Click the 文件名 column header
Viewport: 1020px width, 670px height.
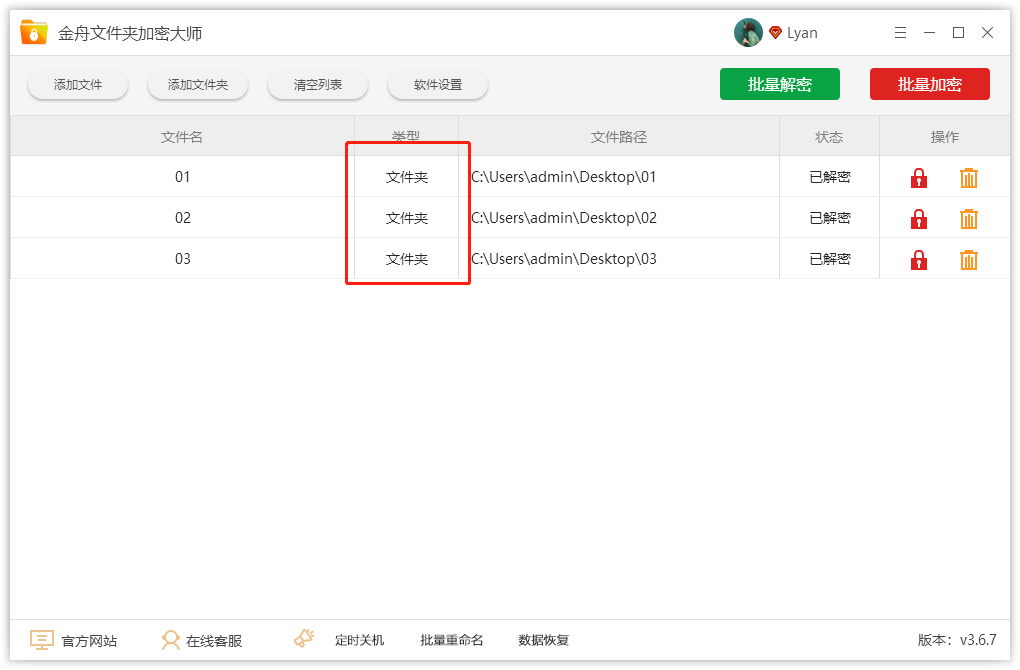(182, 137)
